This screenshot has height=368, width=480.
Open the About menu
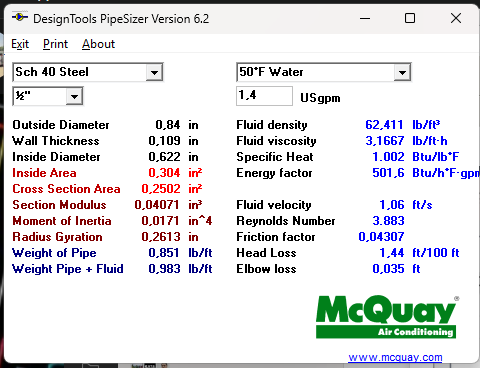point(98,44)
